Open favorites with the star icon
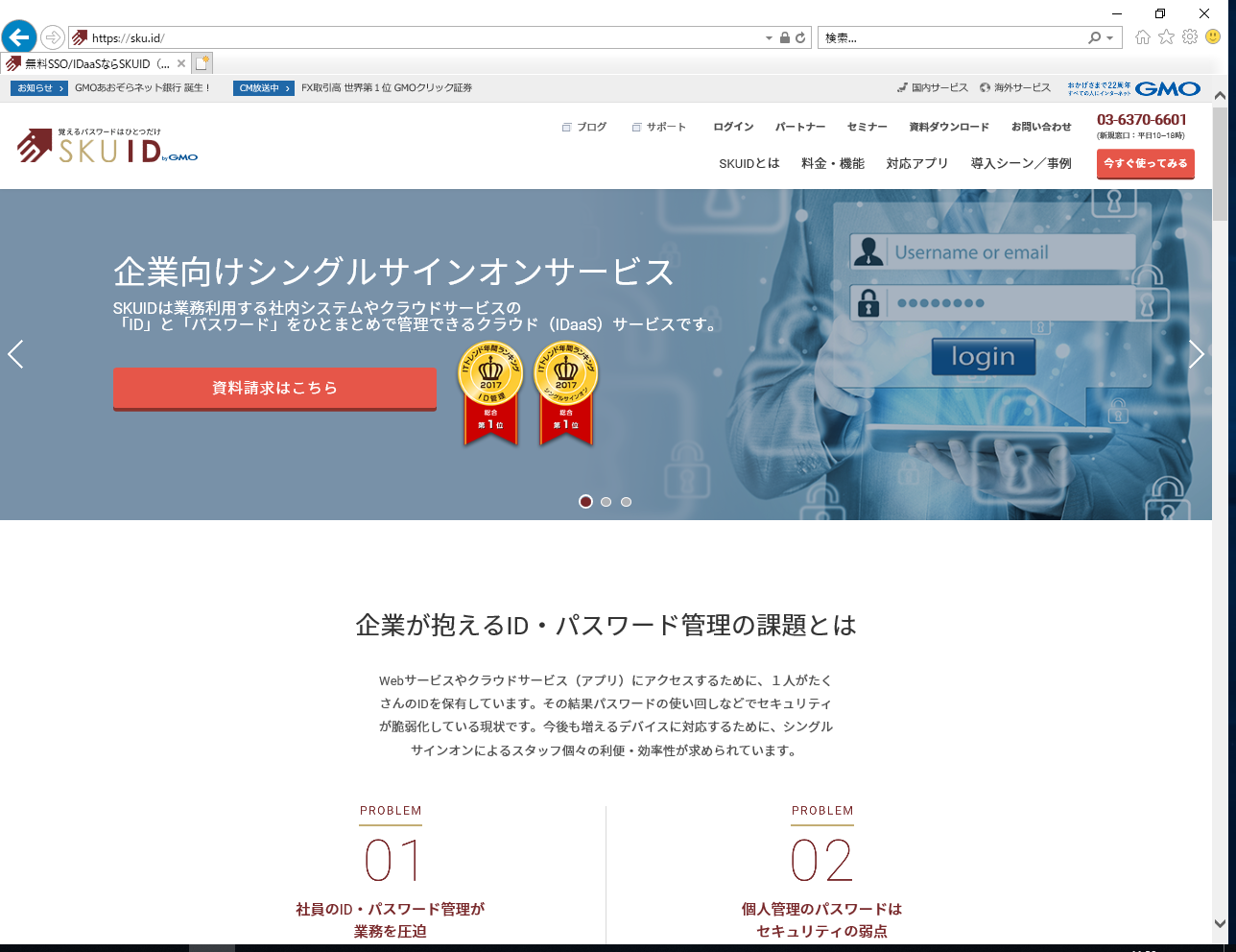 click(1166, 37)
